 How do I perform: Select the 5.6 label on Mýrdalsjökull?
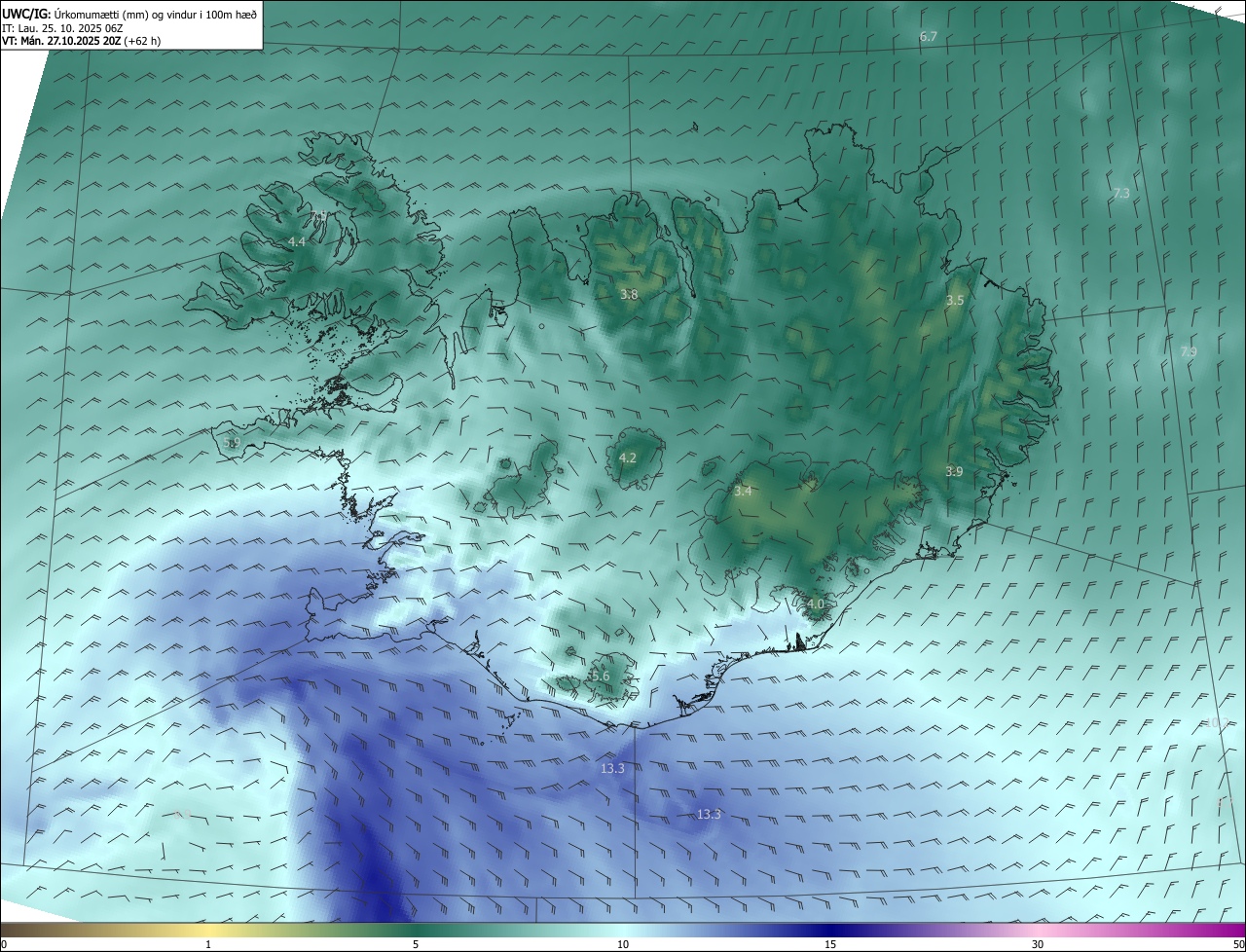(x=600, y=676)
